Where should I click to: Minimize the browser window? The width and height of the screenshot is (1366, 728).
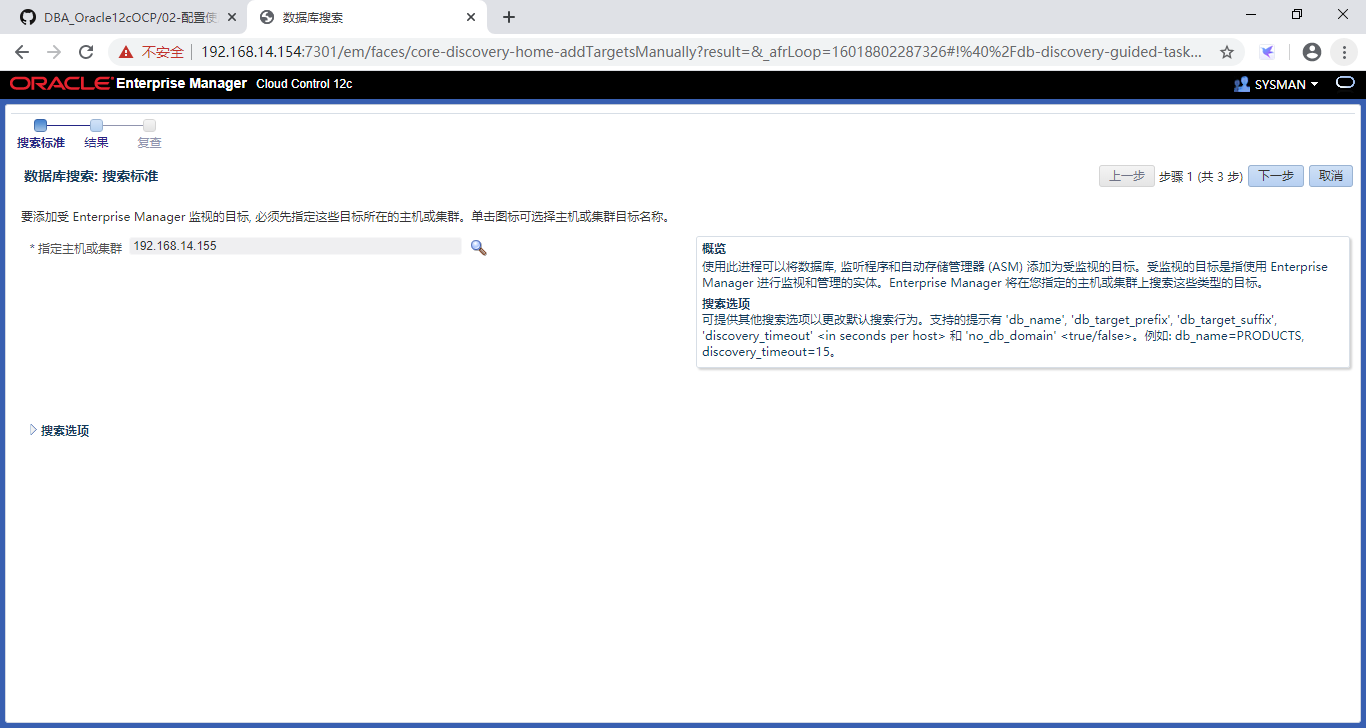pyautogui.click(x=1251, y=14)
